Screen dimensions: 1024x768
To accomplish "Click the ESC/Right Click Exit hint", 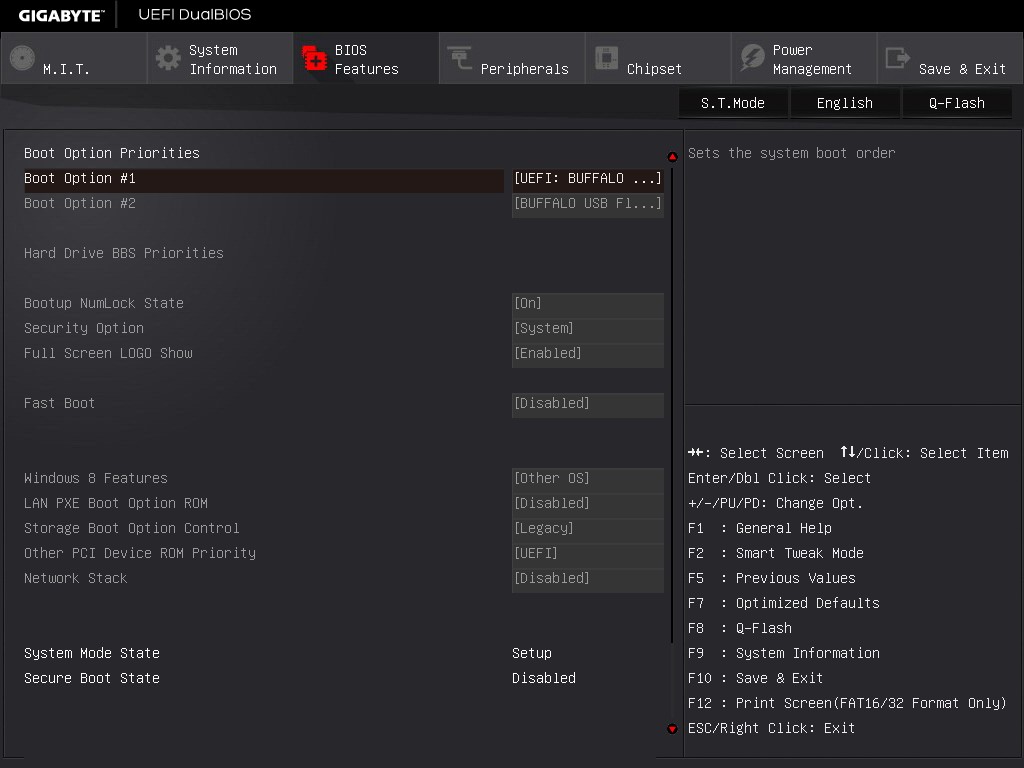I will (771, 729).
